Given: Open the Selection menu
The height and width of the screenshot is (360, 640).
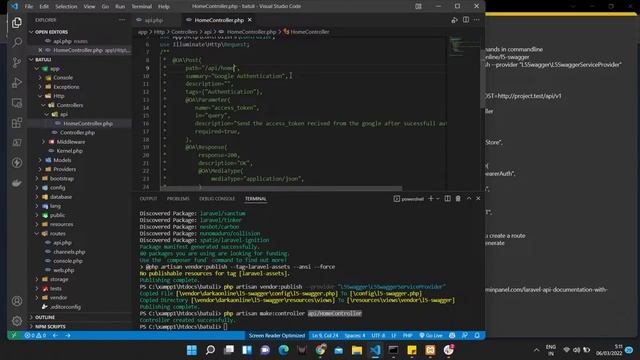Looking at the screenshot, I should (66, 7).
